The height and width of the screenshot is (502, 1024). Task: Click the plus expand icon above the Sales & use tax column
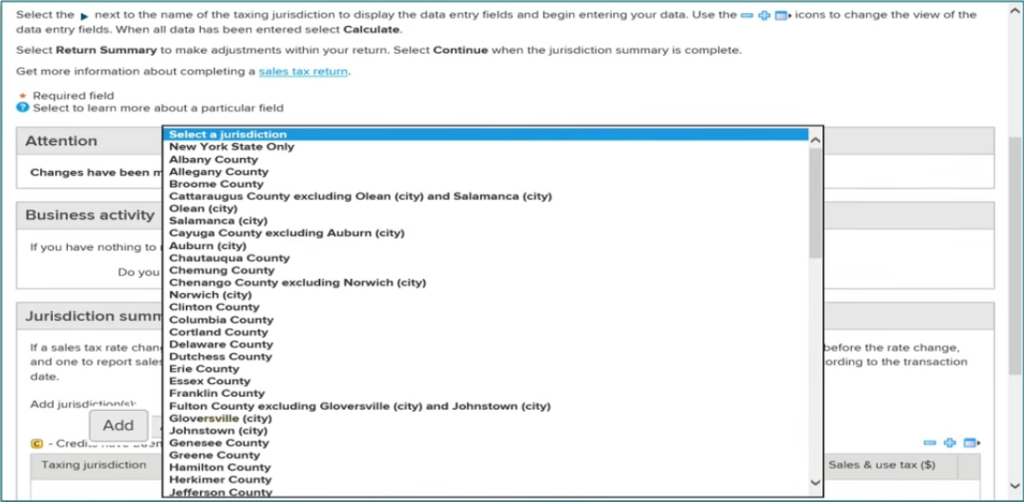click(x=950, y=443)
